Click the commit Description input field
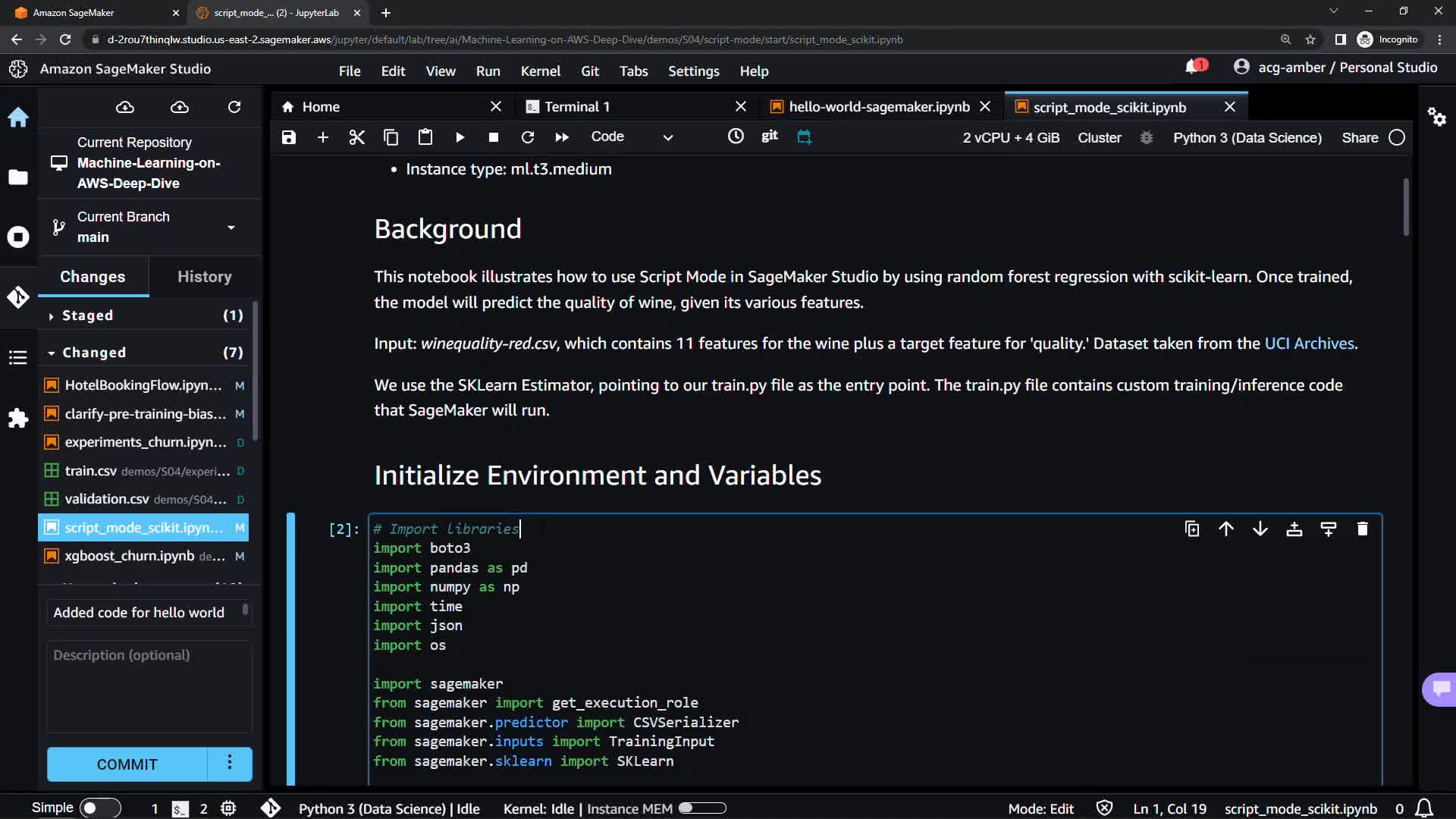This screenshot has width=1456, height=819. (x=149, y=686)
